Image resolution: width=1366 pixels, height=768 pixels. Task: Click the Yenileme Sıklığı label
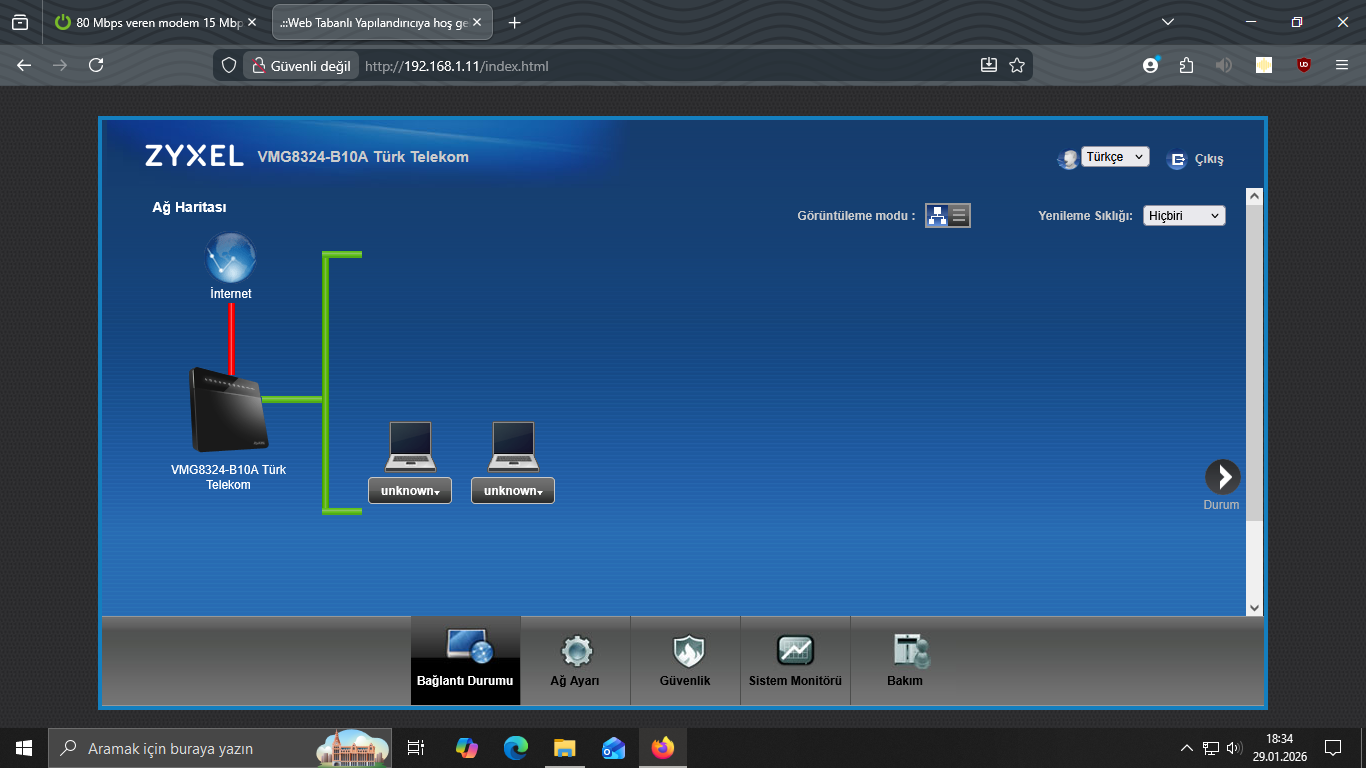pos(1085,216)
